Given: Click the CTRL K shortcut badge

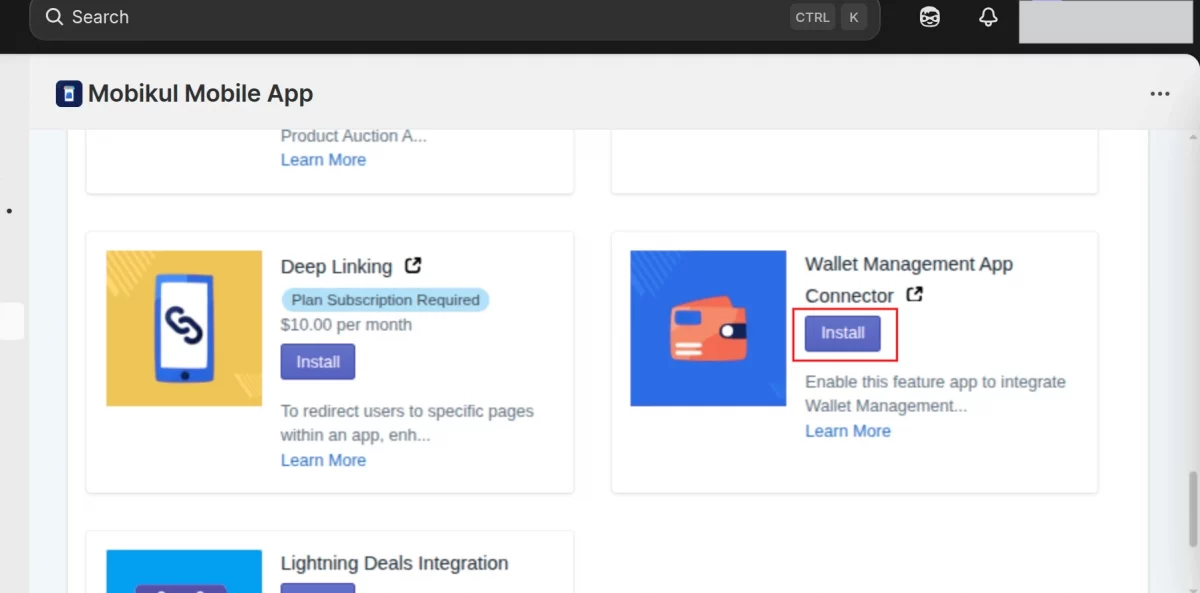Looking at the screenshot, I should tap(828, 17).
